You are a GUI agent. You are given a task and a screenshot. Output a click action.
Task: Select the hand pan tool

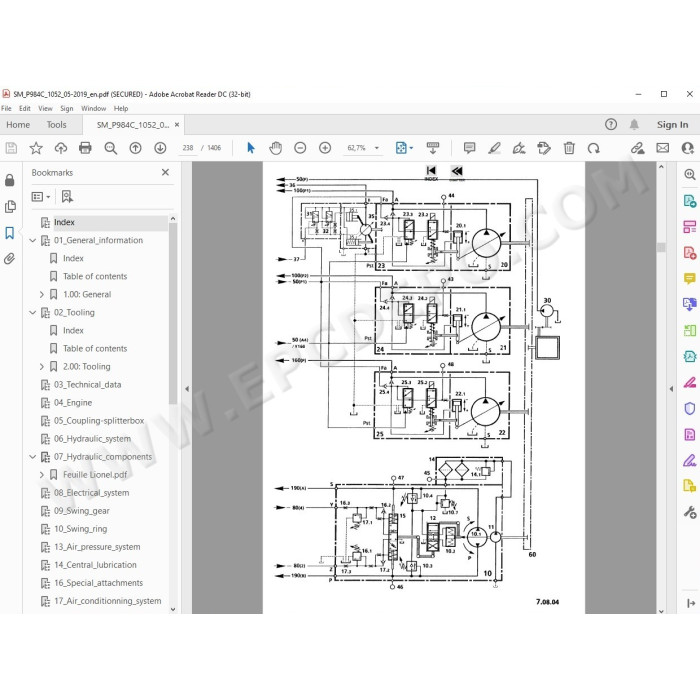click(x=275, y=148)
